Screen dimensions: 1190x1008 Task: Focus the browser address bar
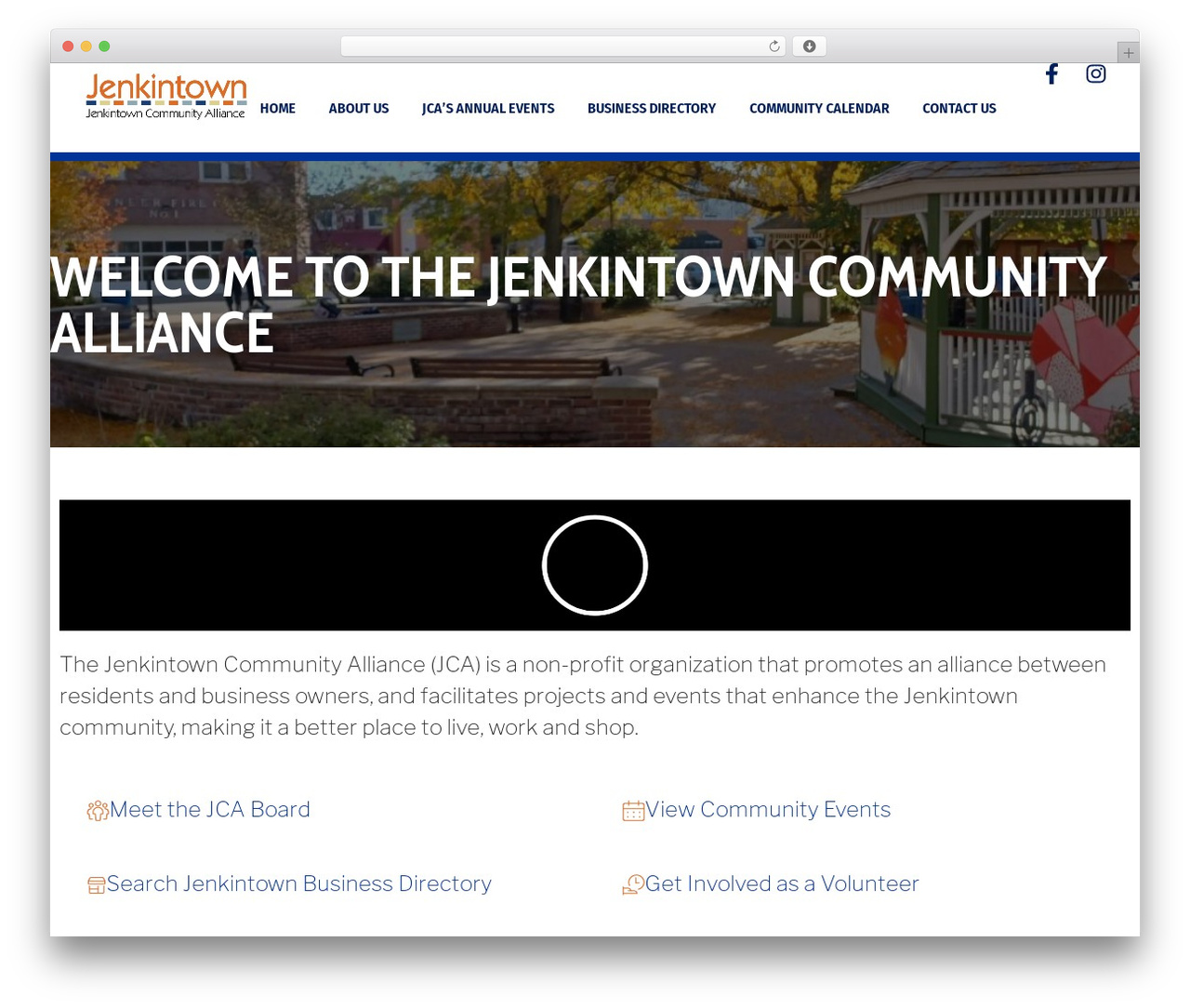(x=563, y=46)
